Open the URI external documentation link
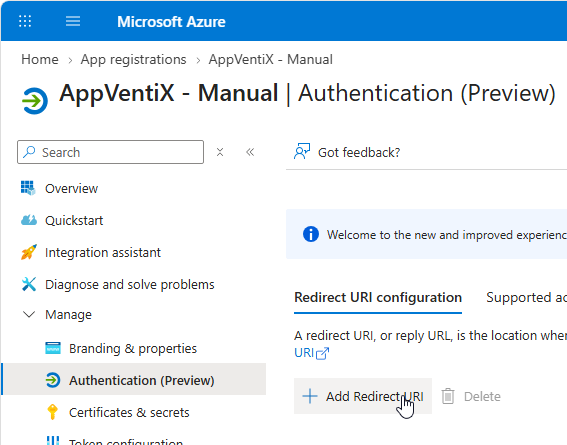This screenshot has height=445, width=567. 311,353
